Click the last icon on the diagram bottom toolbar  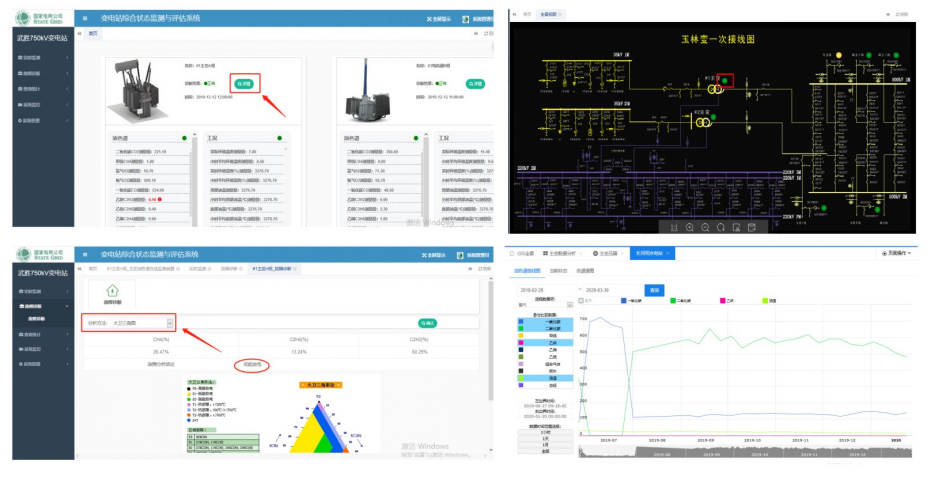(754, 227)
